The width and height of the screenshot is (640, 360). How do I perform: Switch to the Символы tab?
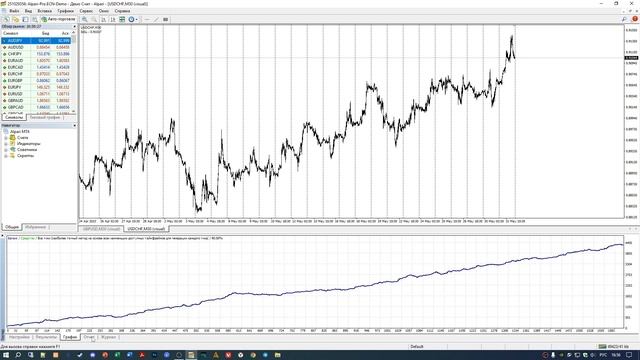[14, 118]
